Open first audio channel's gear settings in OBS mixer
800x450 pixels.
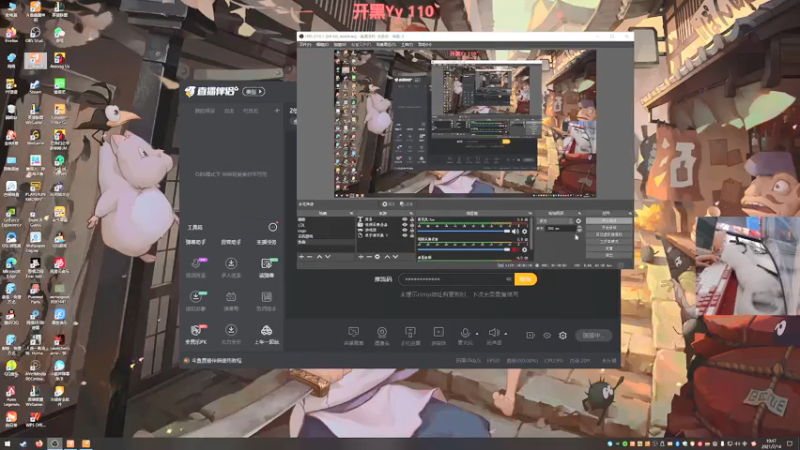tap(524, 232)
